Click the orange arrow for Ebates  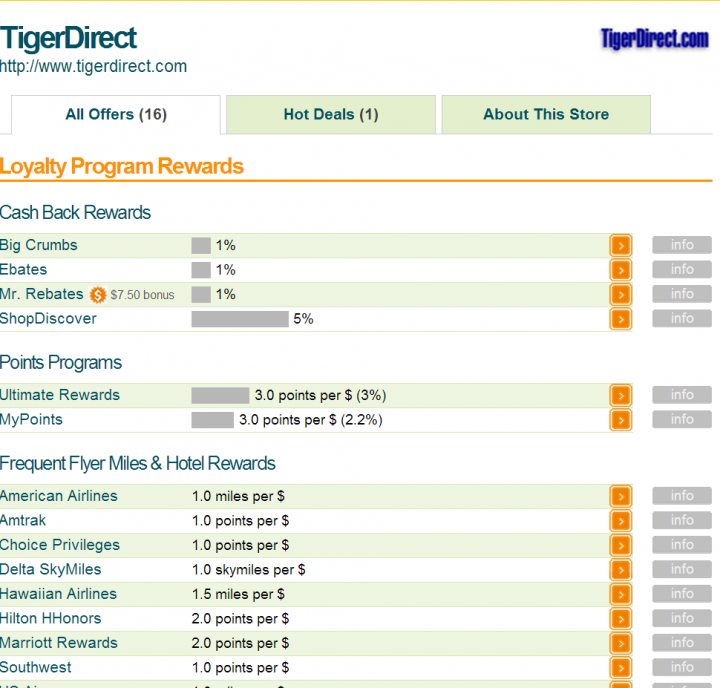click(621, 270)
